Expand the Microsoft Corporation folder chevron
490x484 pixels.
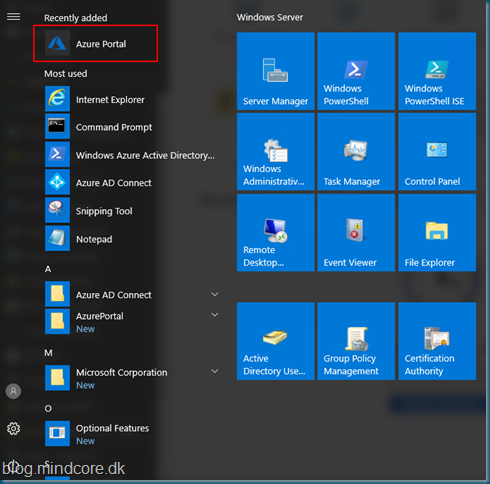215,371
